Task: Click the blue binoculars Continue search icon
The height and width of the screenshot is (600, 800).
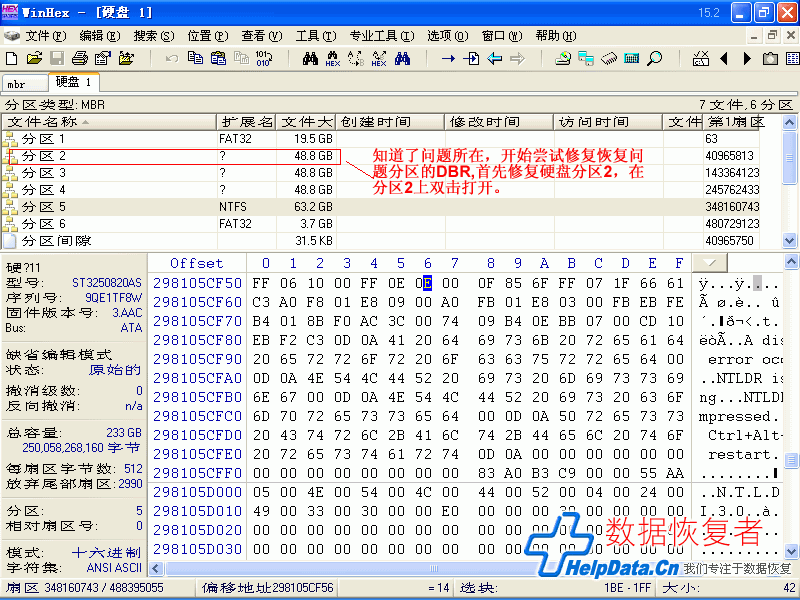Action: click(x=402, y=58)
